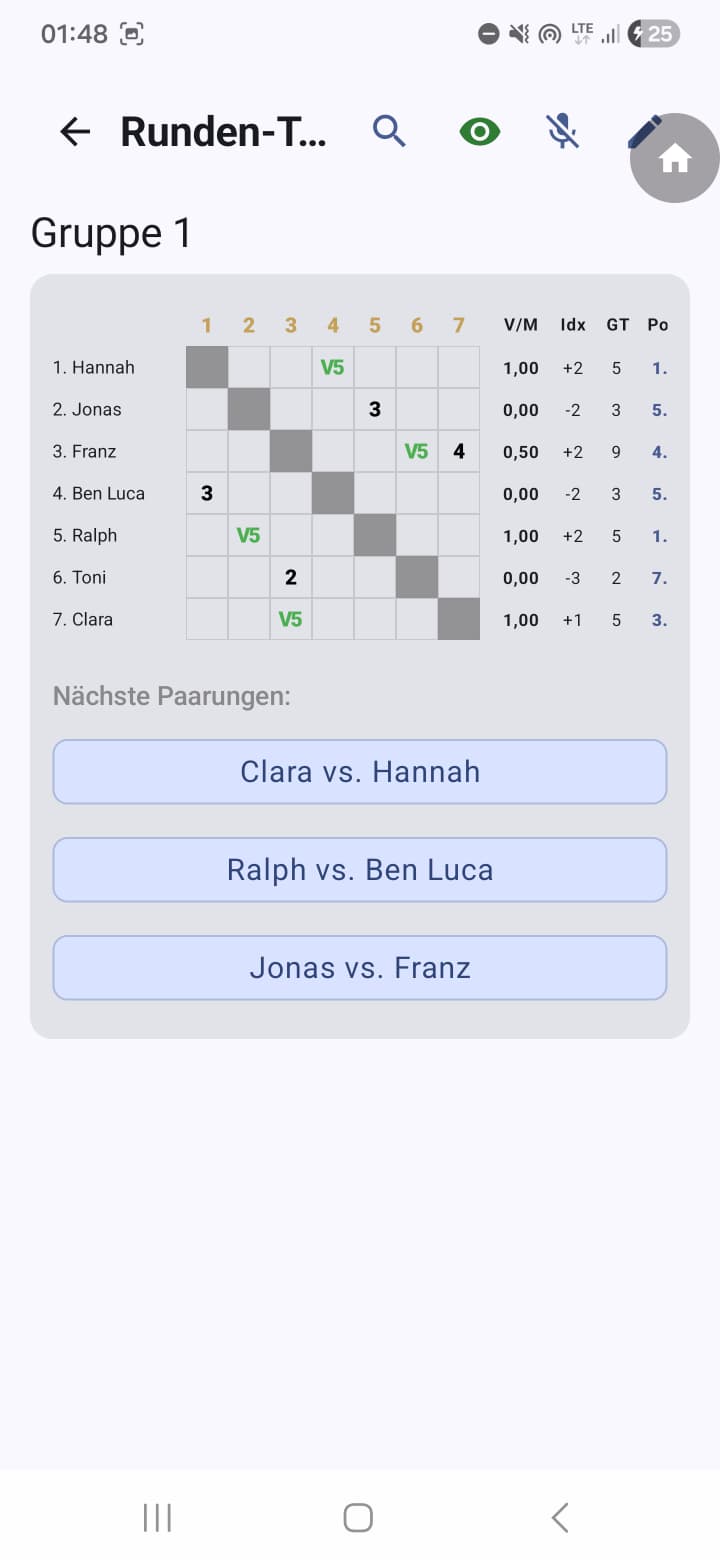The width and height of the screenshot is (720, 1560).
Task: Select Hannah's V5 result cell
Action: coord(332,367)
